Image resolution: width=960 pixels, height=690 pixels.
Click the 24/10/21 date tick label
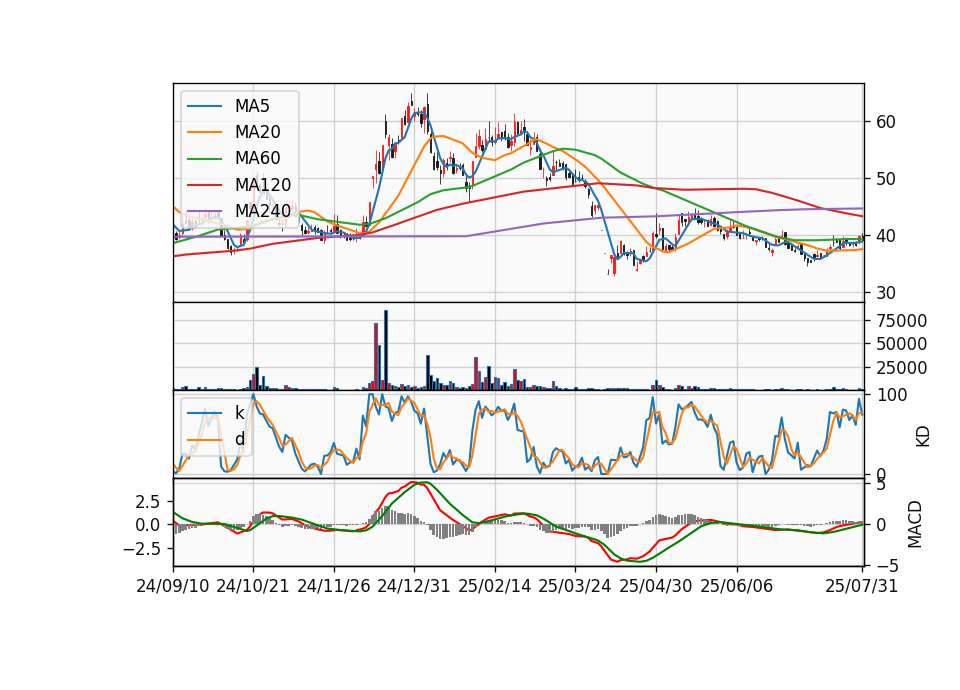[253, 586]
